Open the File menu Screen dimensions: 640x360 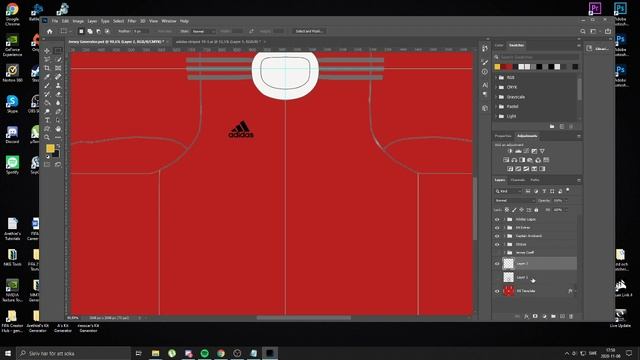pyautogui.click(x=55, y=21)
